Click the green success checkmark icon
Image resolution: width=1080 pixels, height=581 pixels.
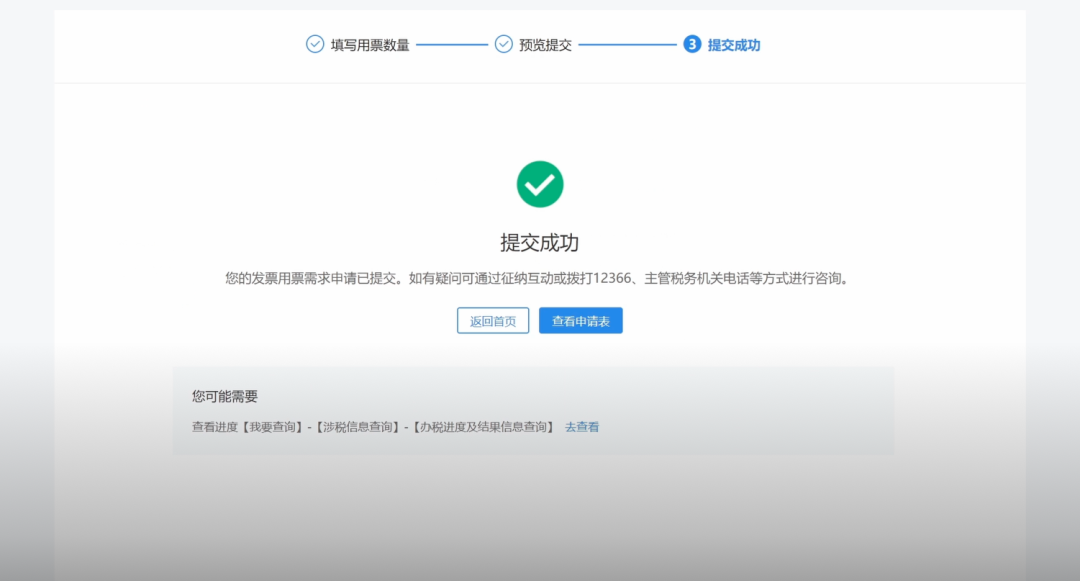tap(540, 184)
